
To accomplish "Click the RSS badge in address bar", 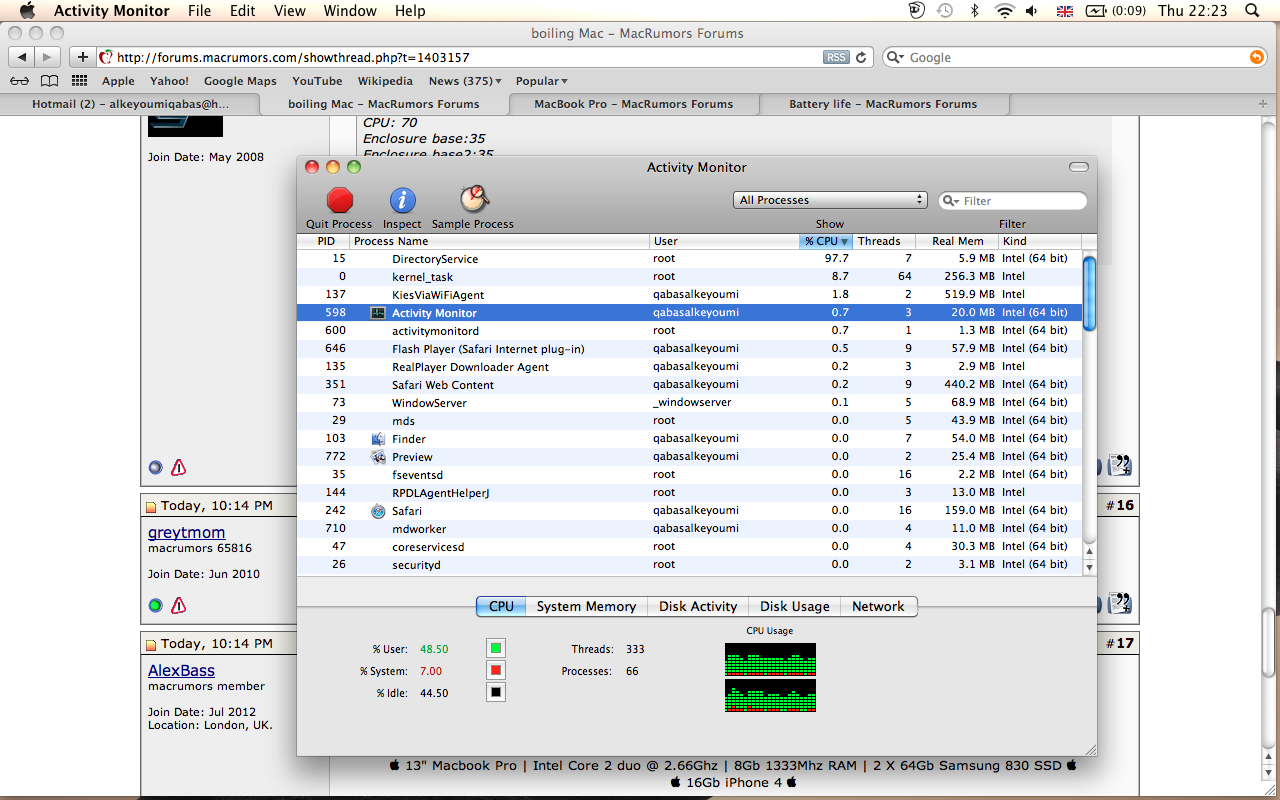I will pyautogui.click(x=836, y=57).
